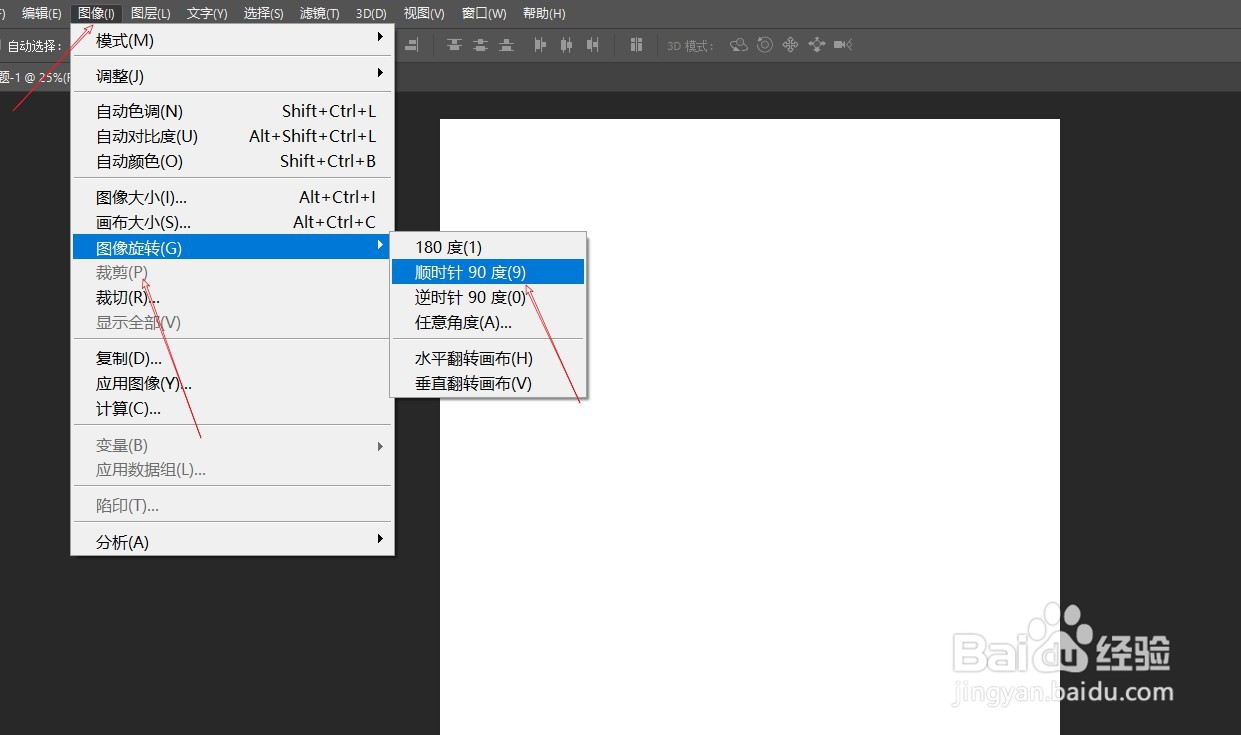This screenshot has height=735, width=1241.
Task: Click the distribute bottom edges icon
Action: tap(507, 45)
